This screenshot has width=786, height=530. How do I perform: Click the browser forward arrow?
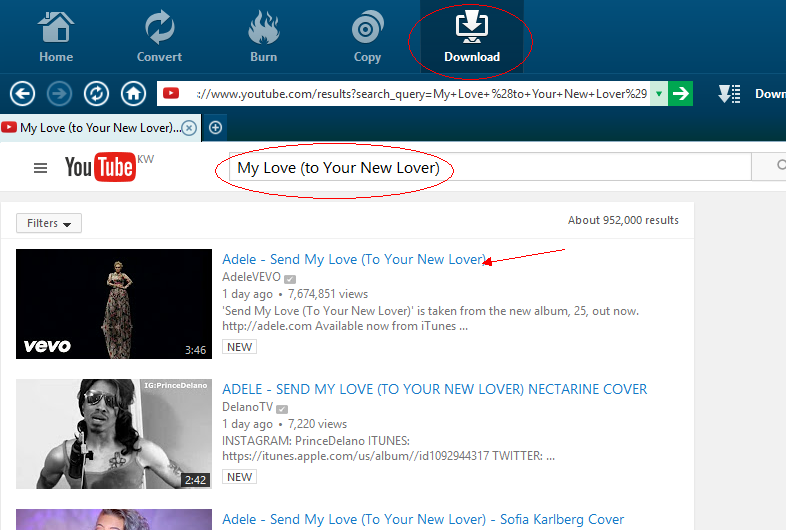coord(59,94)
